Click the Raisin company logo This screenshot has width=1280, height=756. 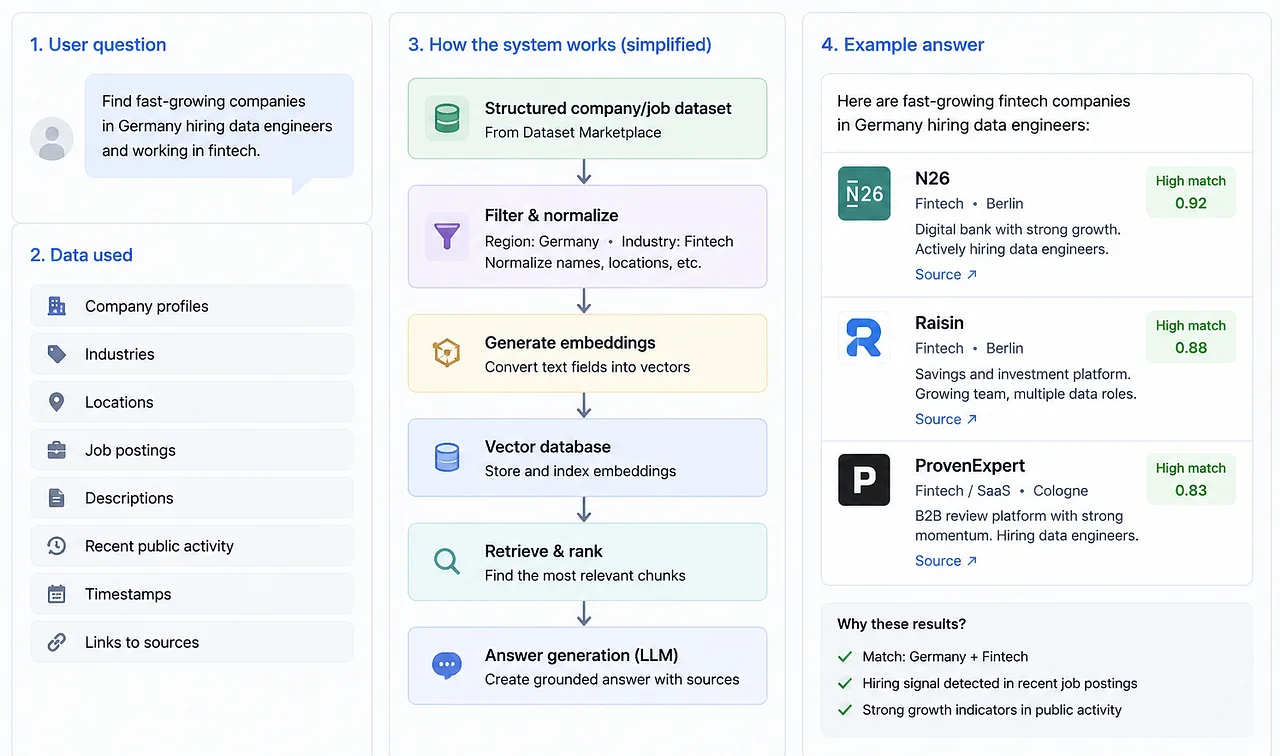click(864, 337)
